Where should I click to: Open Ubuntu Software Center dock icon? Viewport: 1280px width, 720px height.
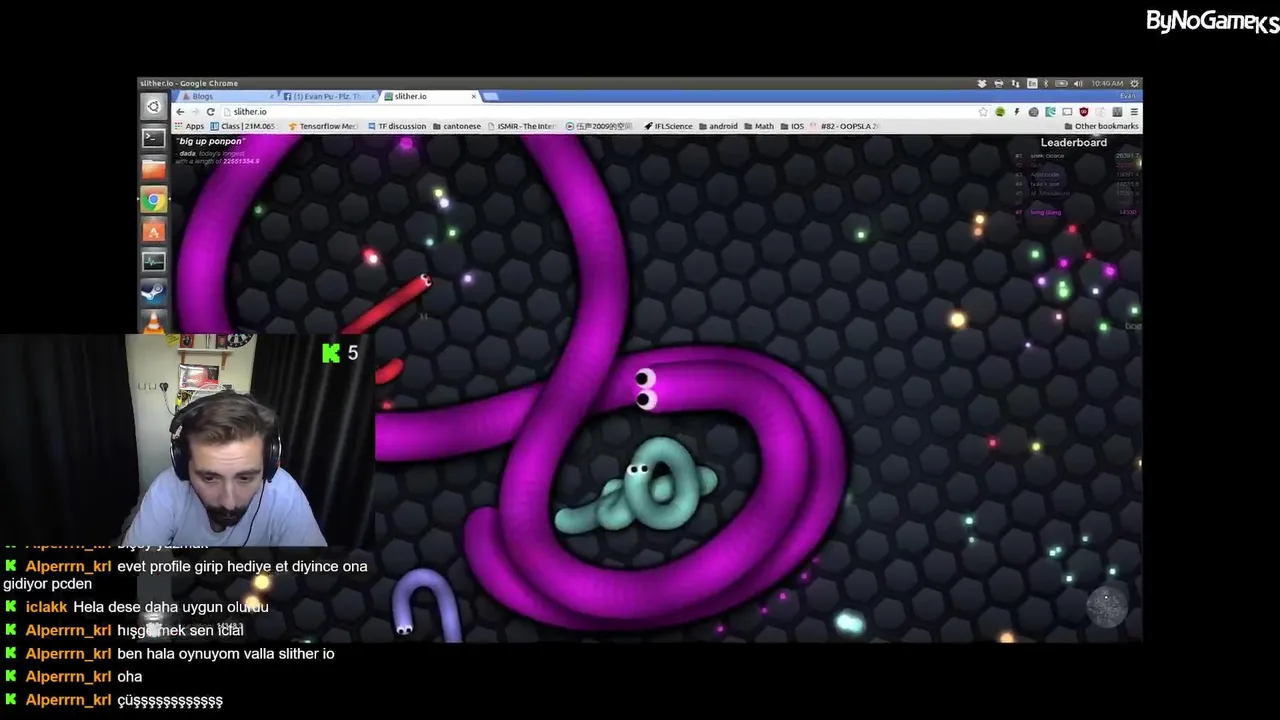pyautogui.click(x=153, y=232)
